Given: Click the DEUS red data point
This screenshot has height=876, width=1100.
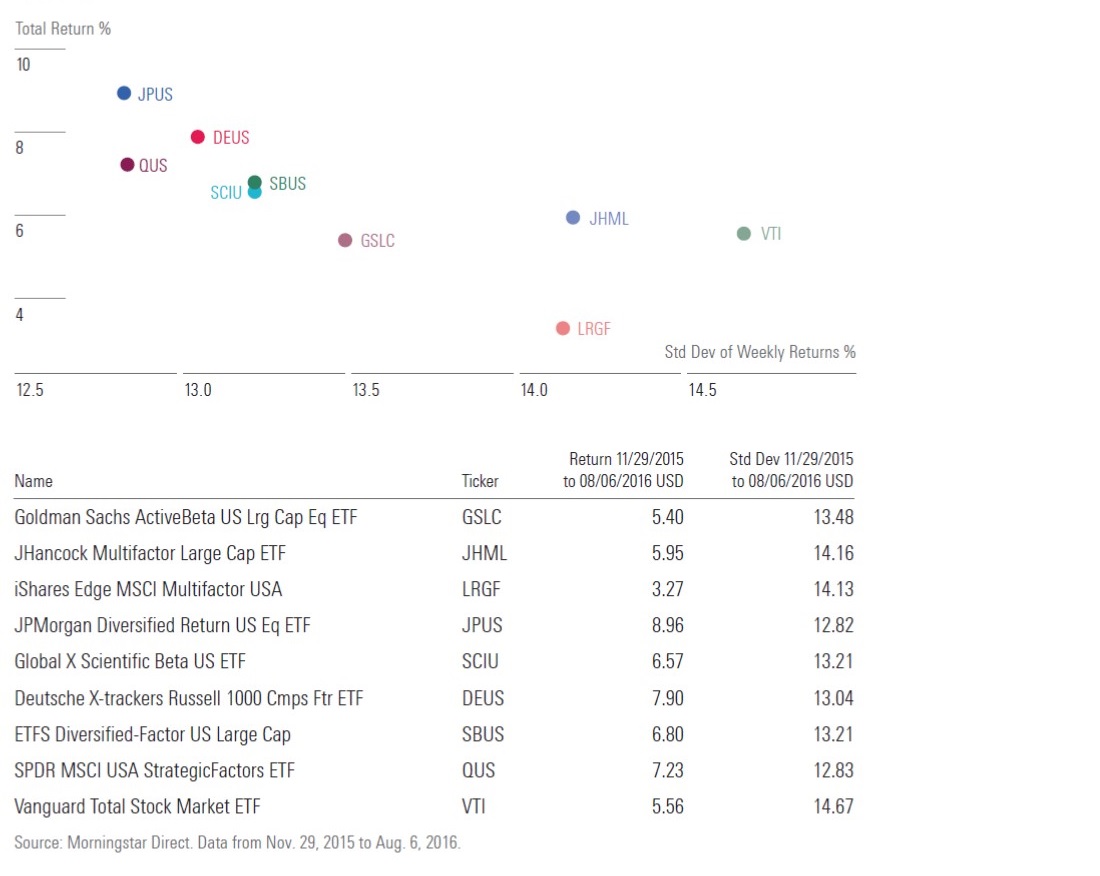Looking at the screenshot, I should pos(198,137).
